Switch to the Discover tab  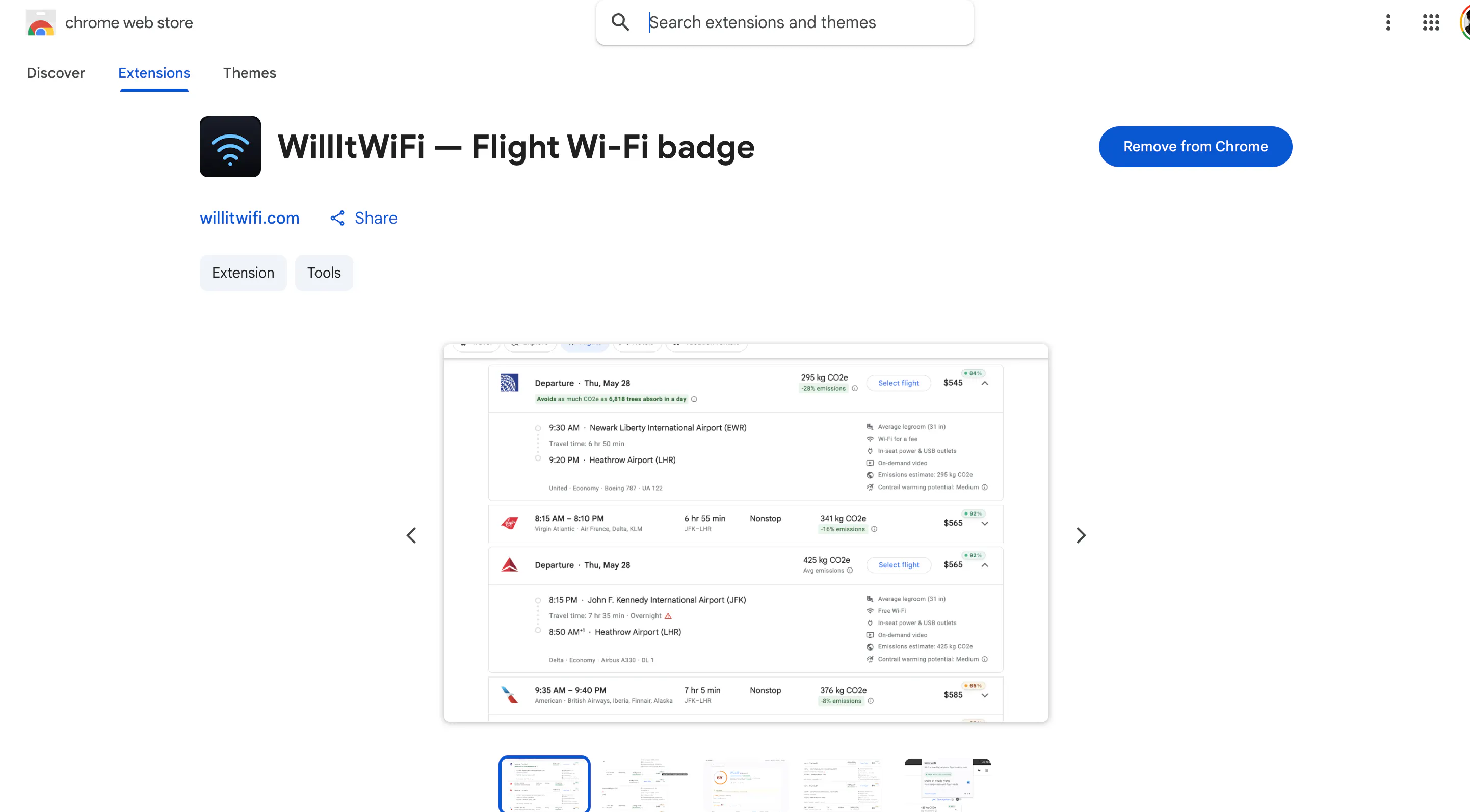56,73
